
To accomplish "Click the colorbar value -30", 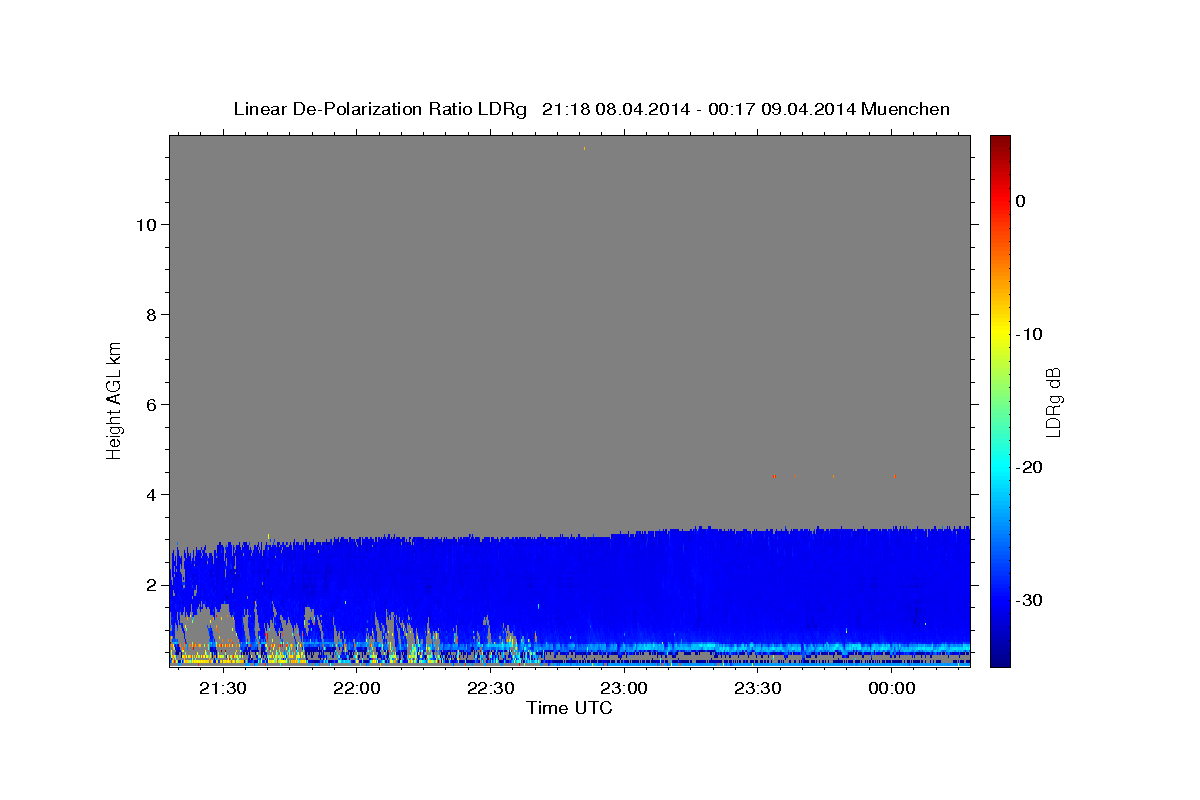I will click(x=1029, y=600).
